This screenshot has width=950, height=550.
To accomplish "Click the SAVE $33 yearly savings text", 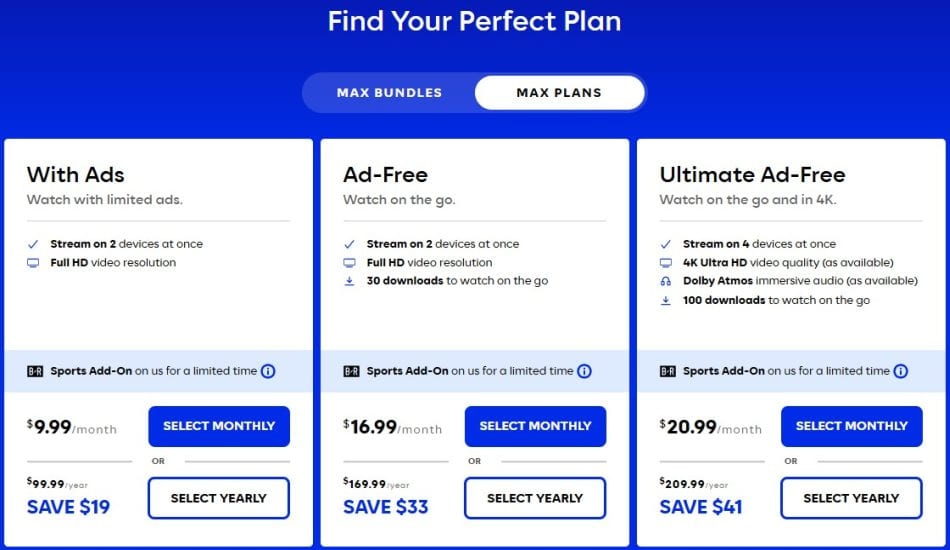I will [386, 507].
